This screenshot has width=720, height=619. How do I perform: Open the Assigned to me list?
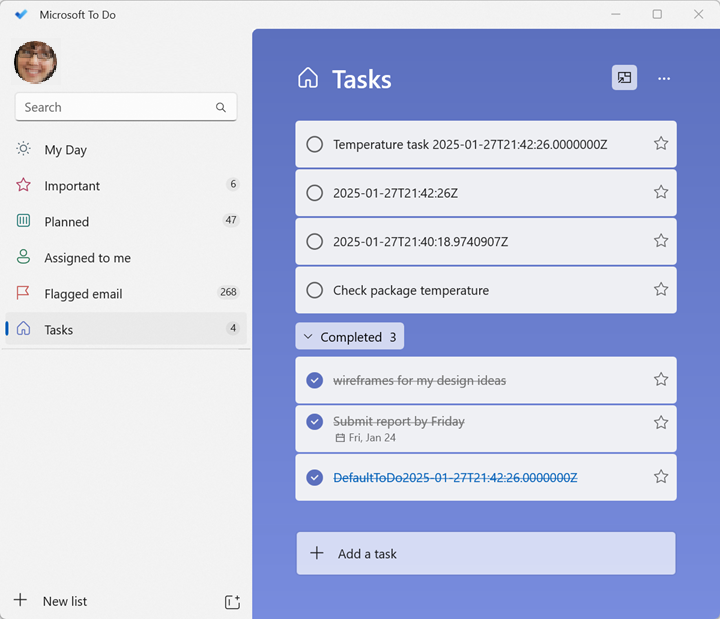point(126,257)
